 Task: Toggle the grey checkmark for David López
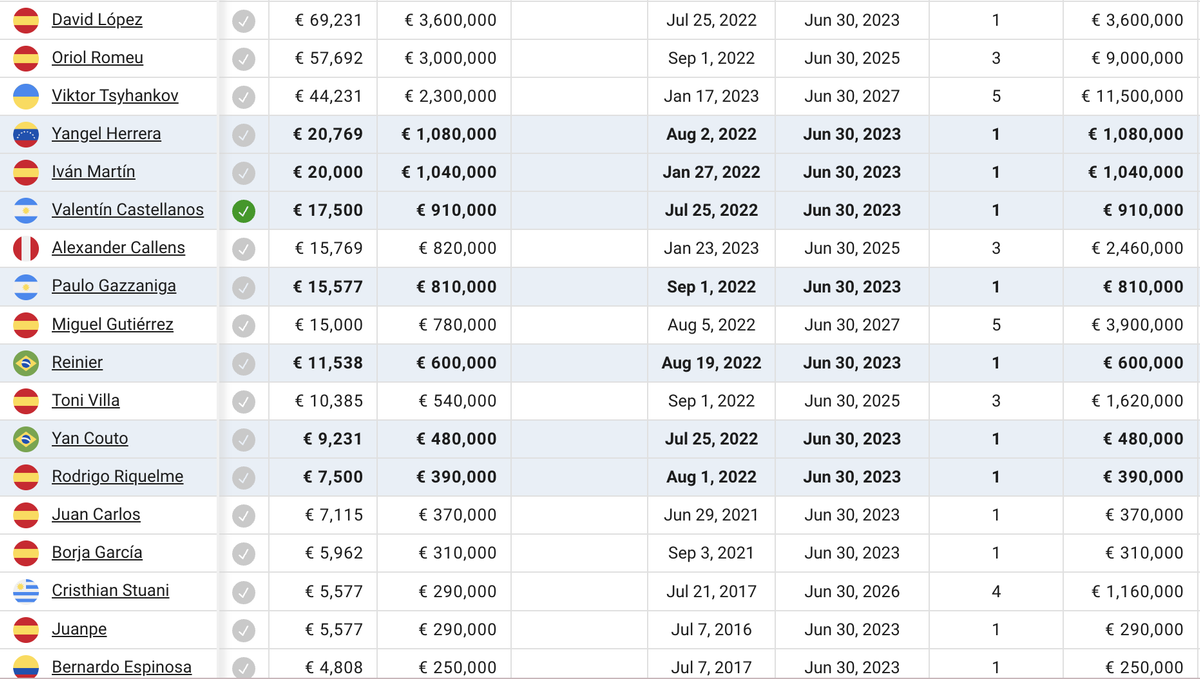click(243, 20)
